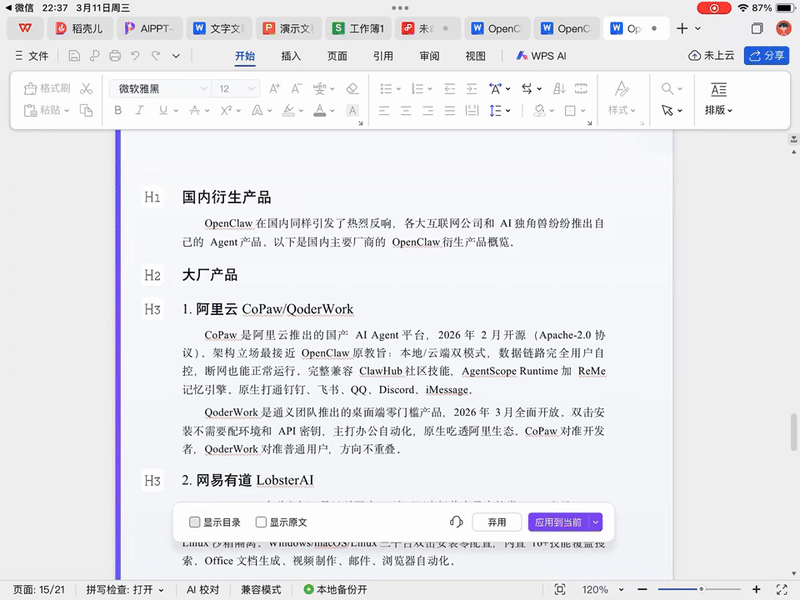Decrease font size with A- icon
The image size is (800, 600).
point(296,89)
